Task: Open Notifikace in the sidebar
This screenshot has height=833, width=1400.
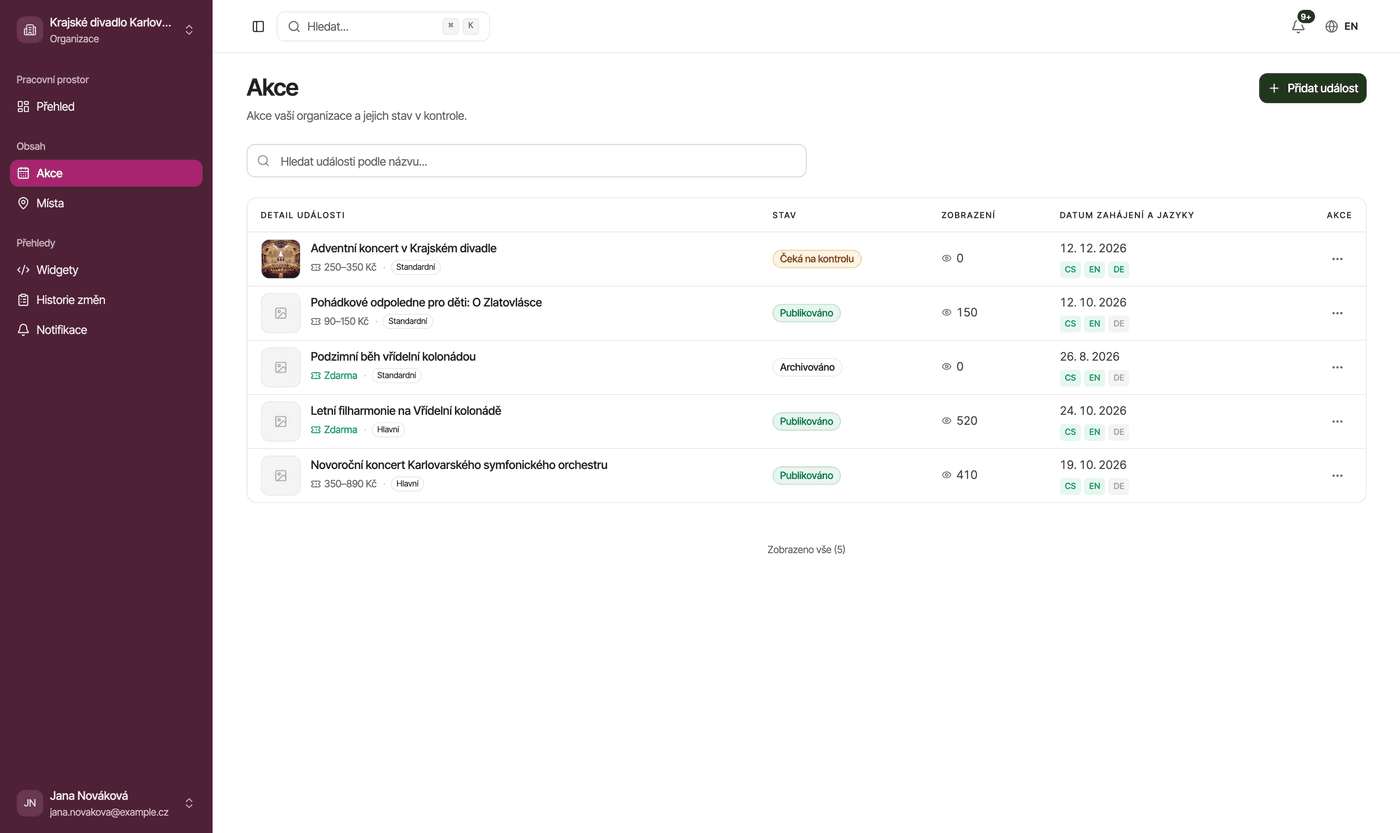Action: [106, 330]
